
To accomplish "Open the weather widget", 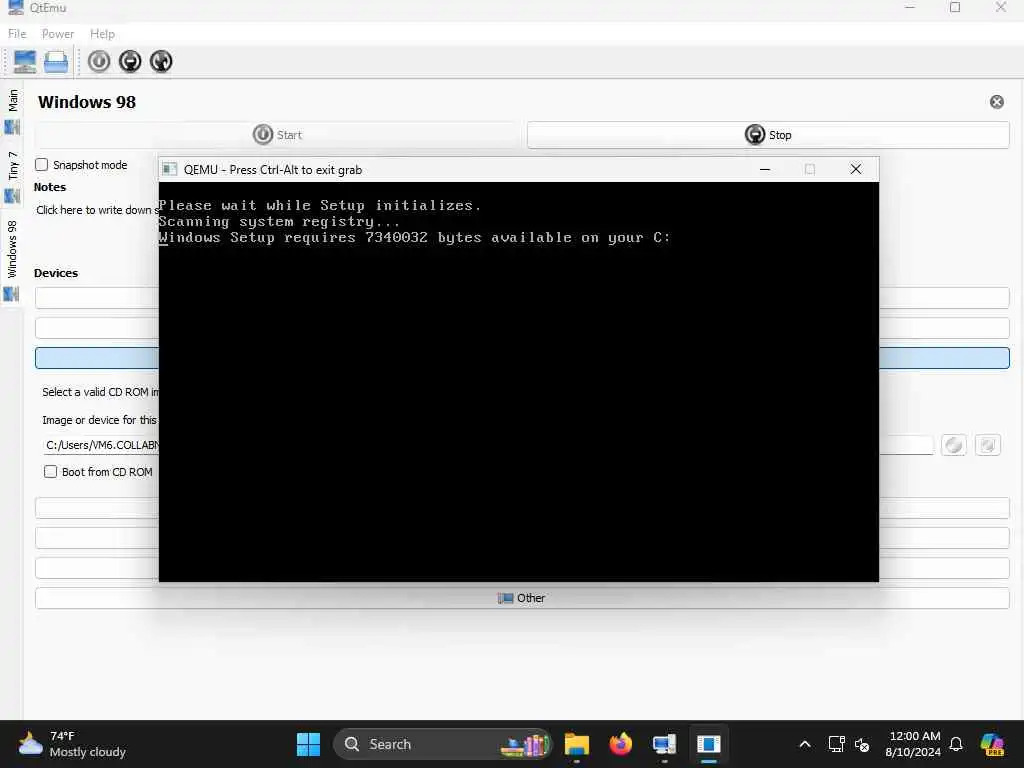I will [x=72, y=744].
